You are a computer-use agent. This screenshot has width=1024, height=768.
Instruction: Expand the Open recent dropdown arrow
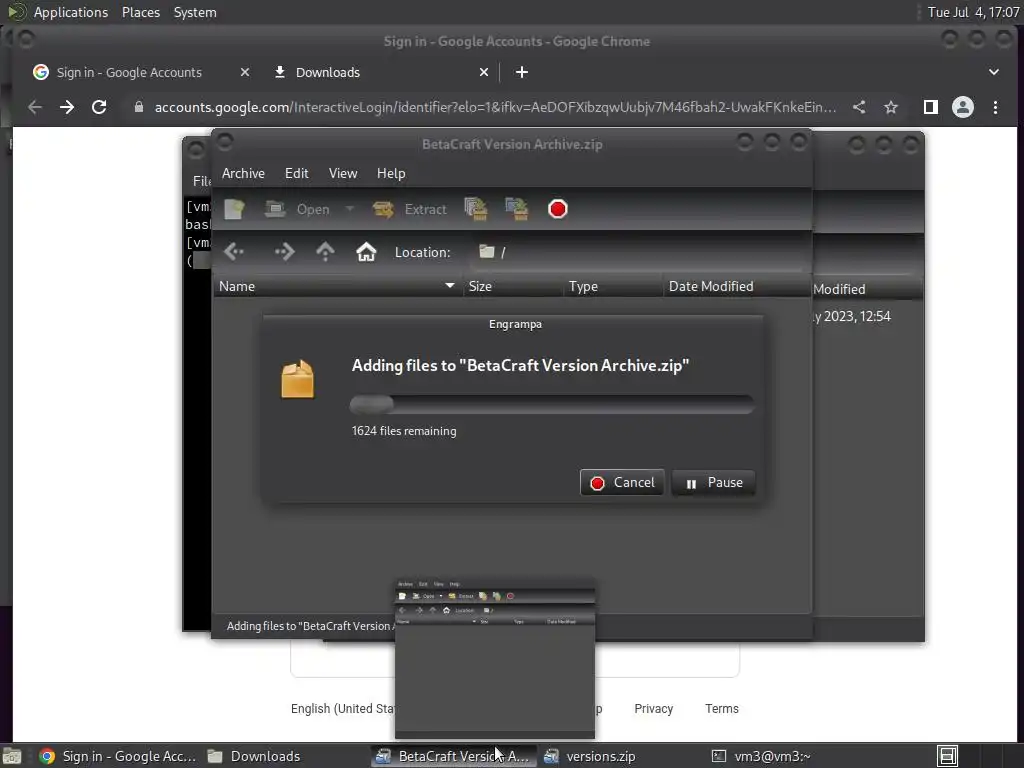tap(349, 209)
